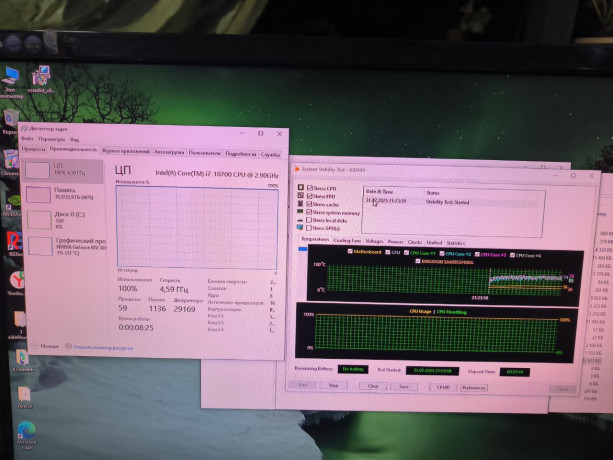Image resolution: width=613 pixels, height=460 pixels.
Task: Open the aida64 folder desktop icon
Action: [20, 320]
